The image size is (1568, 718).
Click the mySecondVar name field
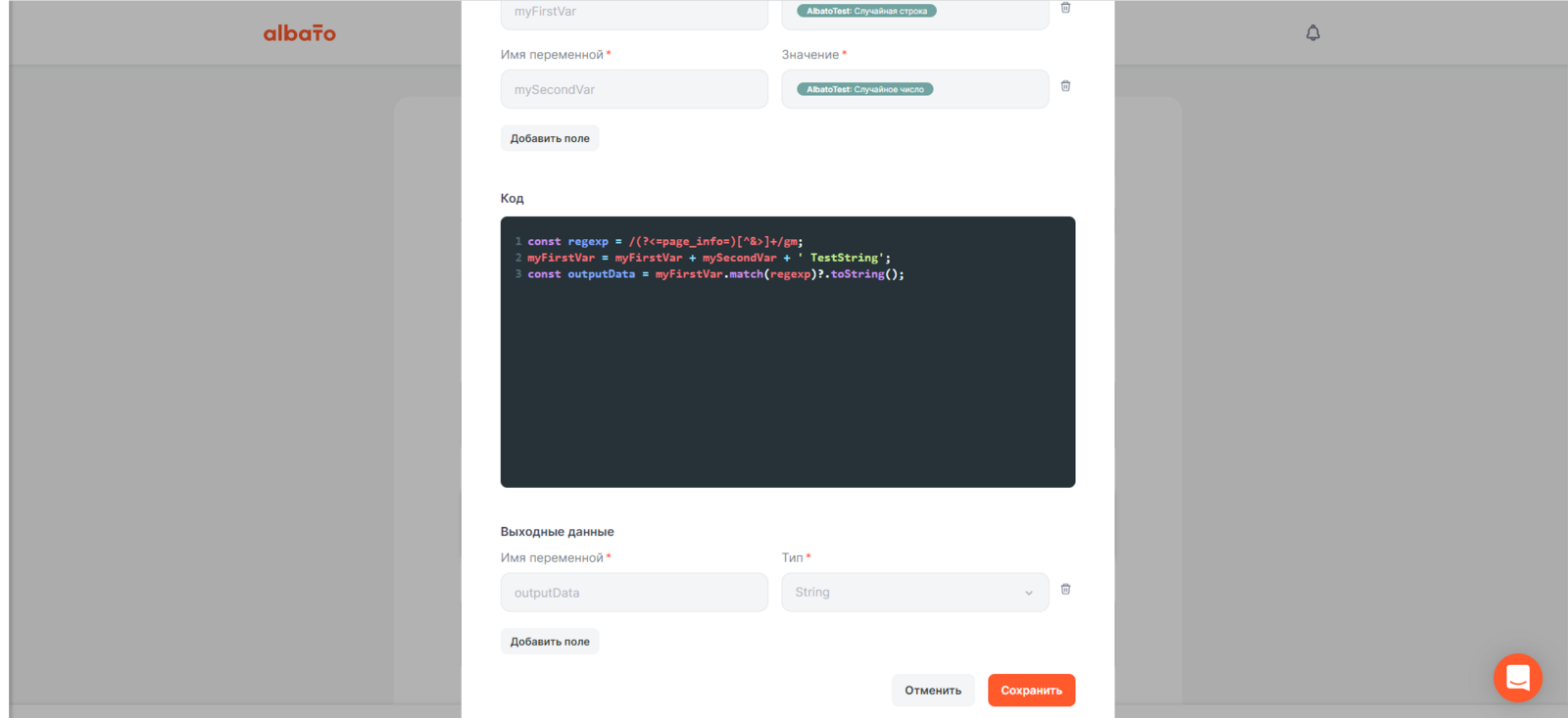[633, 89]
